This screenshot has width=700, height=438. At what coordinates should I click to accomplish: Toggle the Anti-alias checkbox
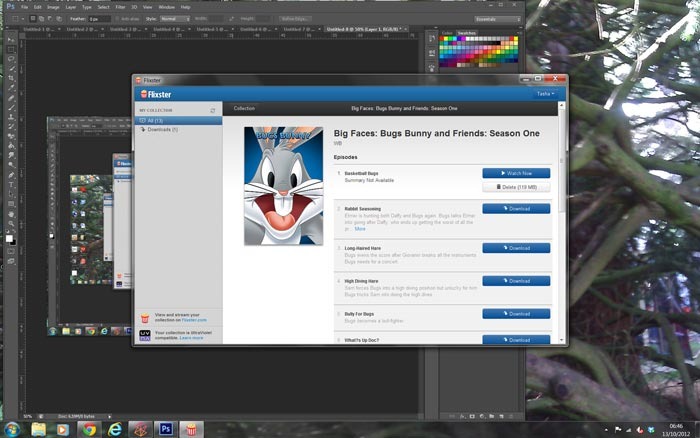pos(118,19)
